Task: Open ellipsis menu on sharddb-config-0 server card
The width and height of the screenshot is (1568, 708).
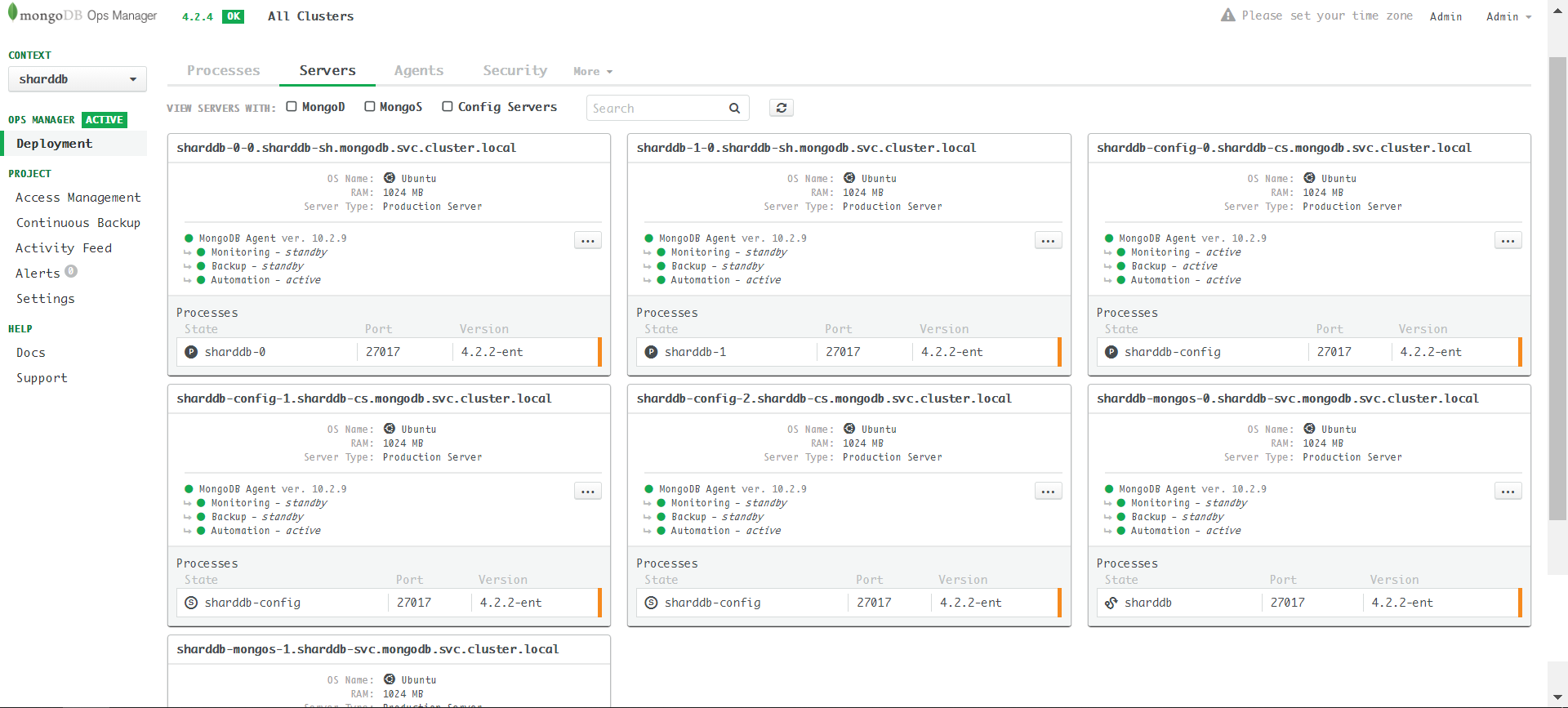Action: tap(1508, 241)
